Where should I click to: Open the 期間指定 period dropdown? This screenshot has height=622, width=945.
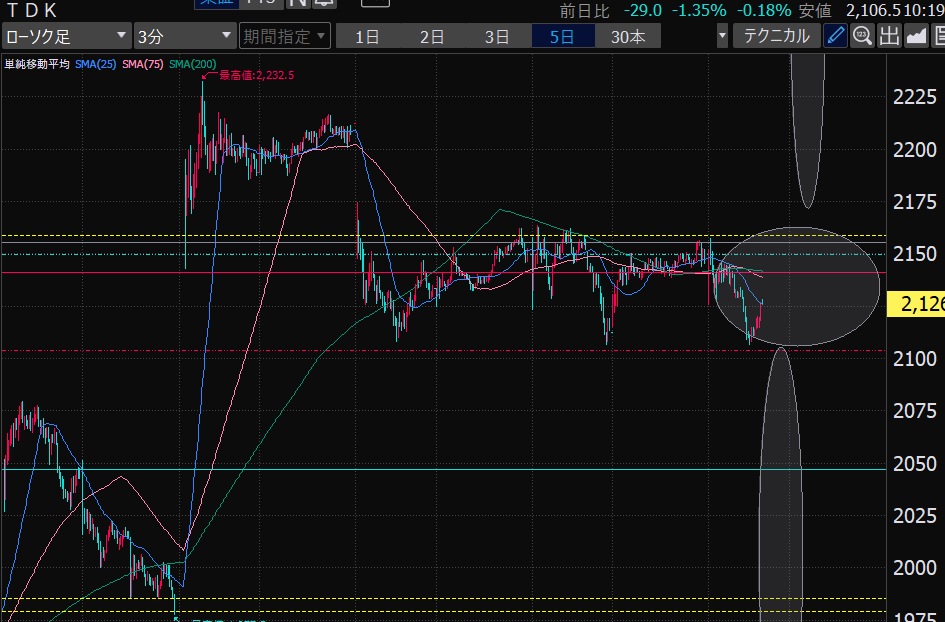click(x=284, y=37)
